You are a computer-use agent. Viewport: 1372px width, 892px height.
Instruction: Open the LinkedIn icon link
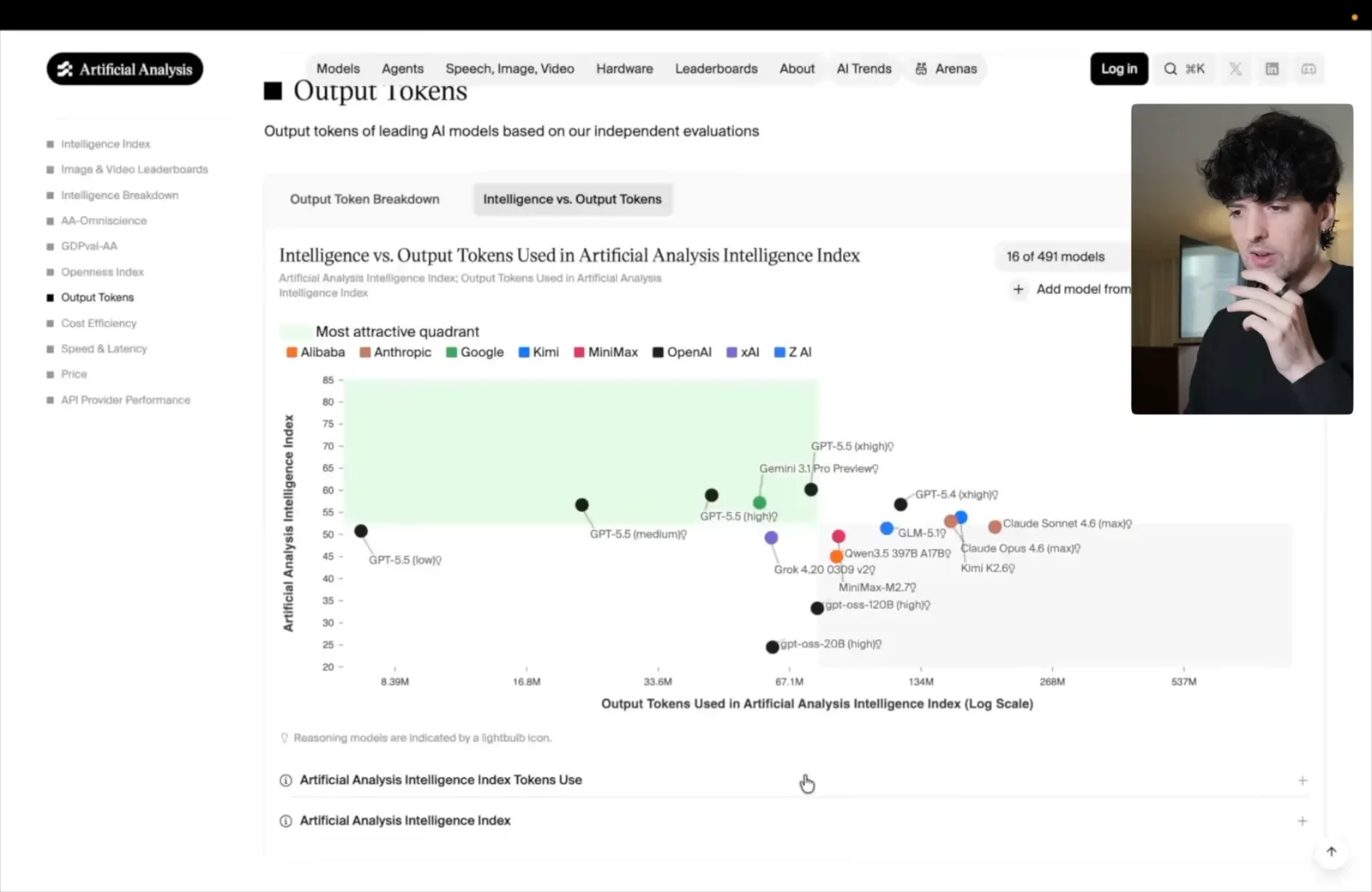(1273, 69)
